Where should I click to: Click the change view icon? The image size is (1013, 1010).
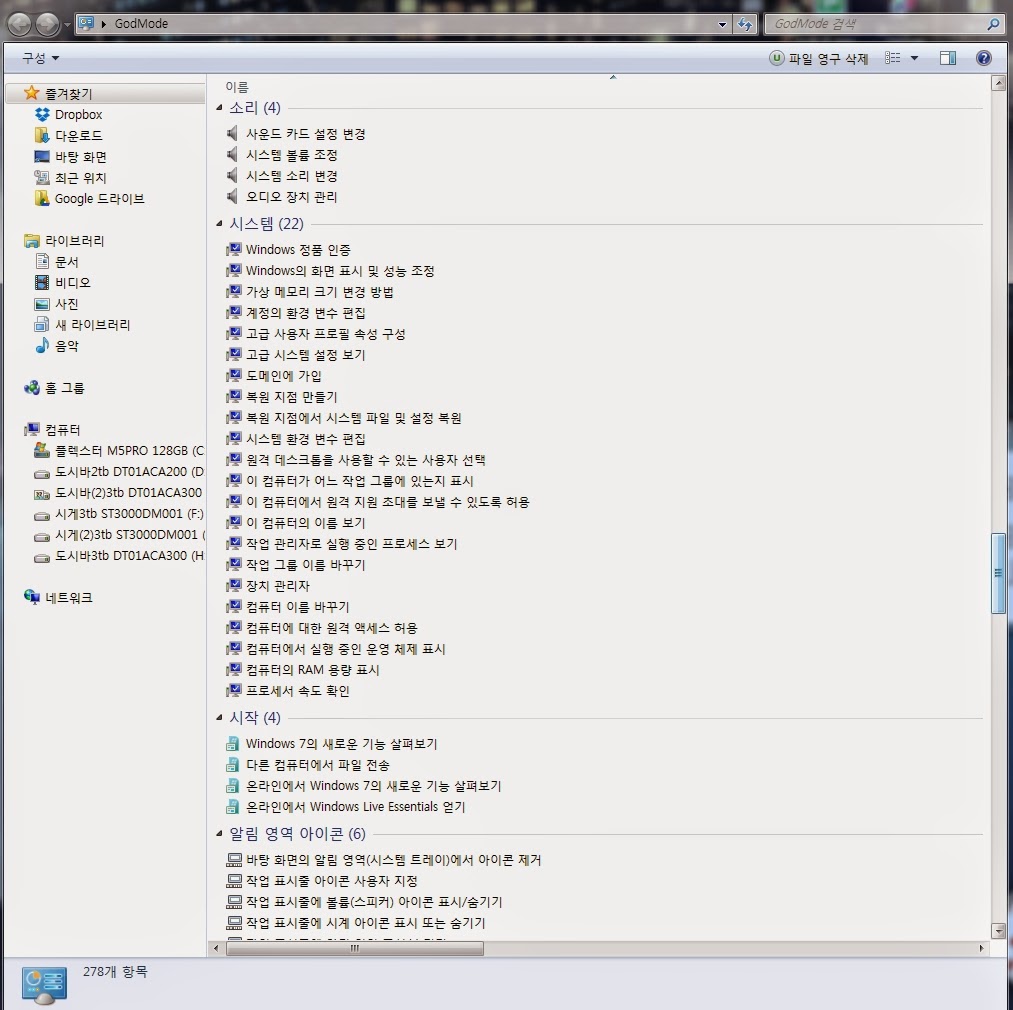[x=892, y=58]
